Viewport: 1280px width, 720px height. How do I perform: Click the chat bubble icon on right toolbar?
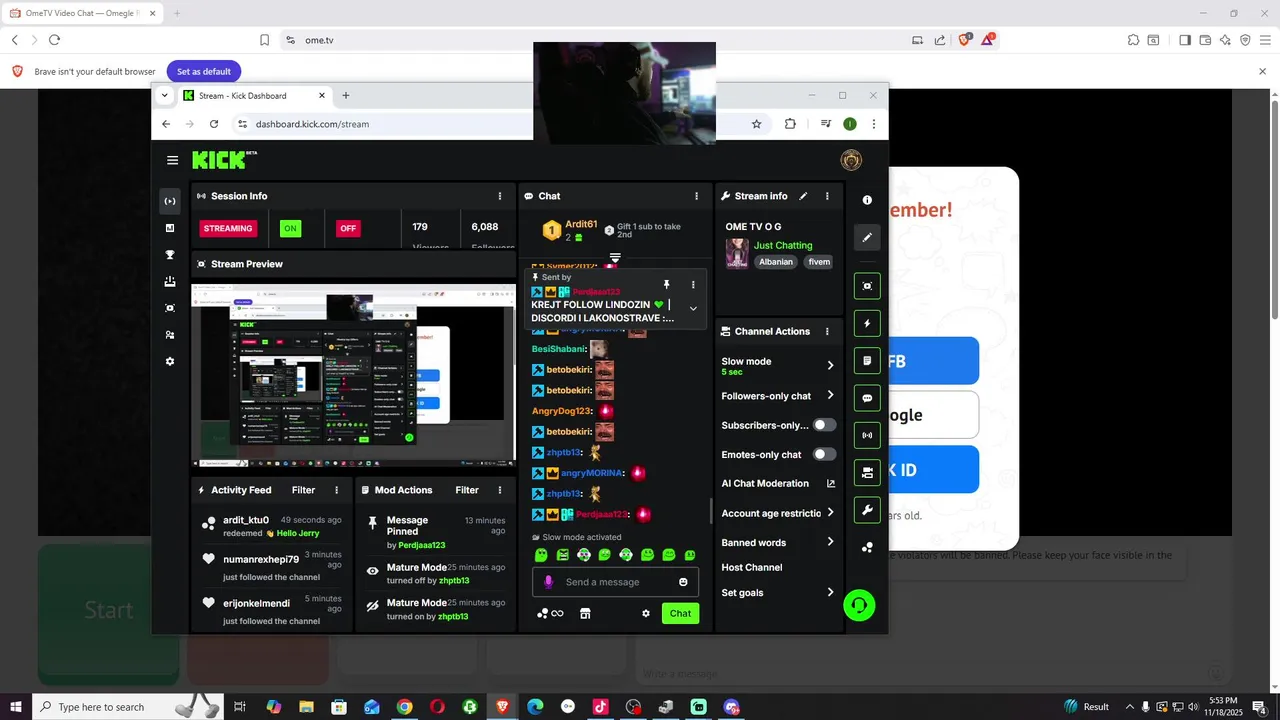[867, 398]
